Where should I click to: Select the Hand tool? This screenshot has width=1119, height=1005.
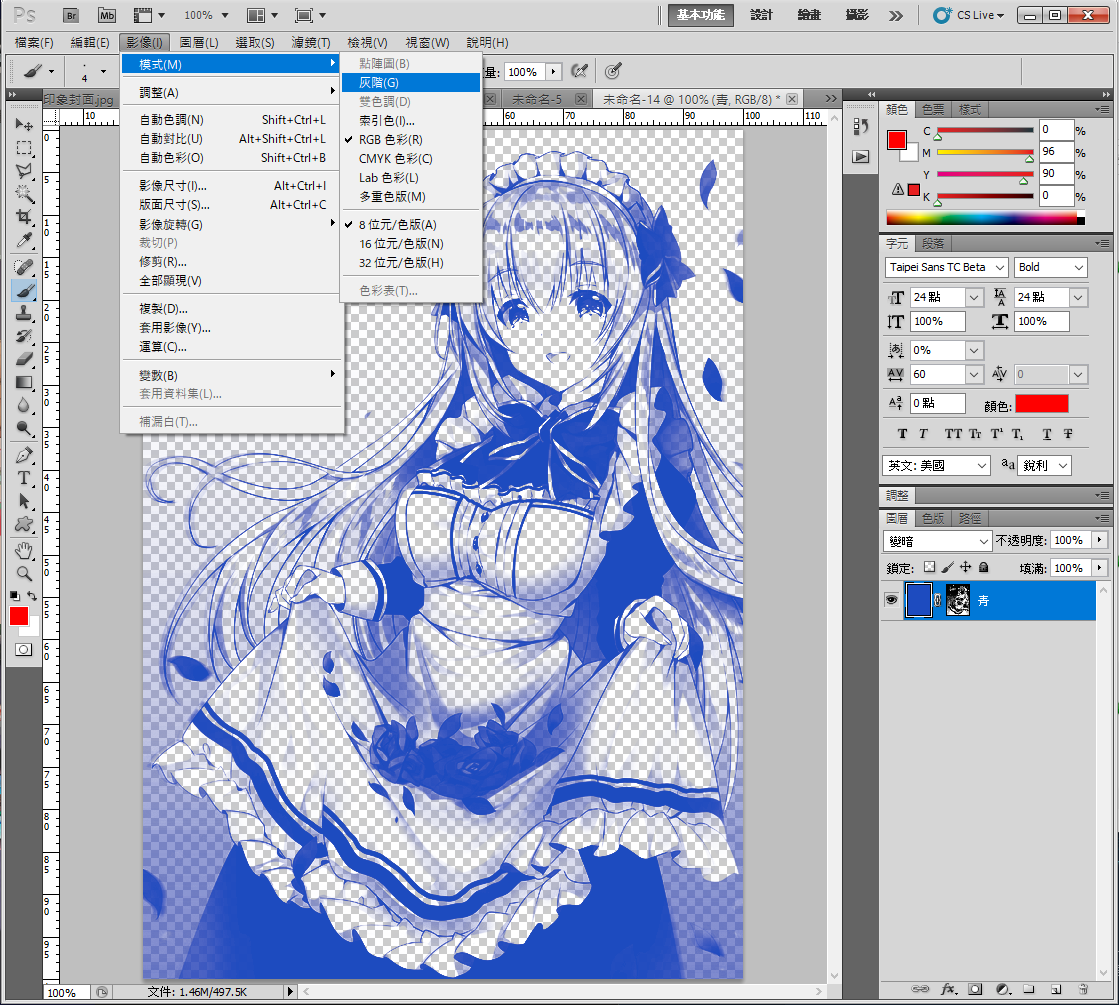pyautogui.click(x=24, y=550)
